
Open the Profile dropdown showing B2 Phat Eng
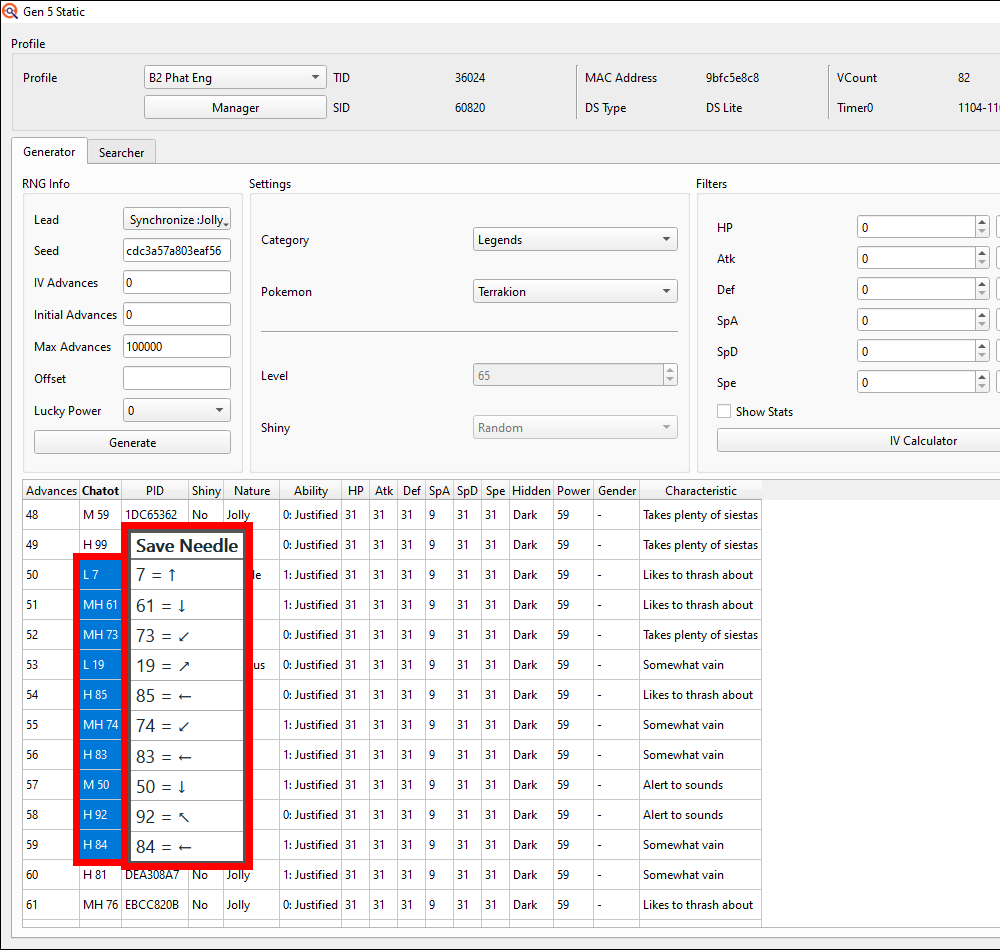(235, 77)
